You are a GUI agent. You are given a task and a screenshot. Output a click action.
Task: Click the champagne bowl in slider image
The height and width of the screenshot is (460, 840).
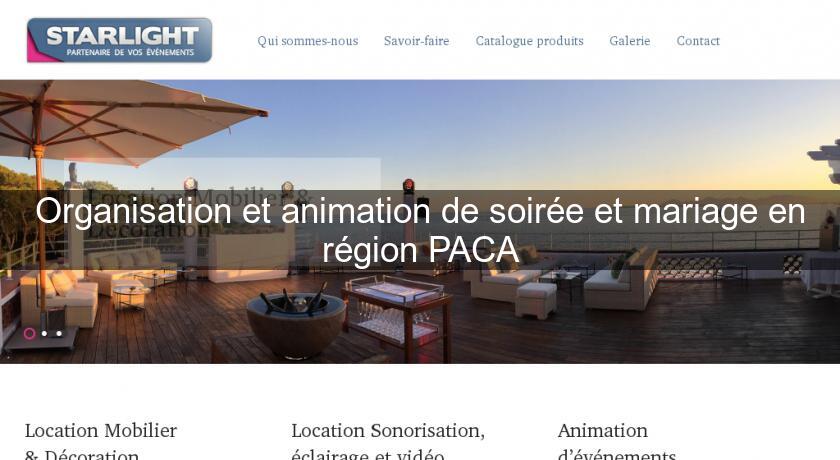pos(296,323)
